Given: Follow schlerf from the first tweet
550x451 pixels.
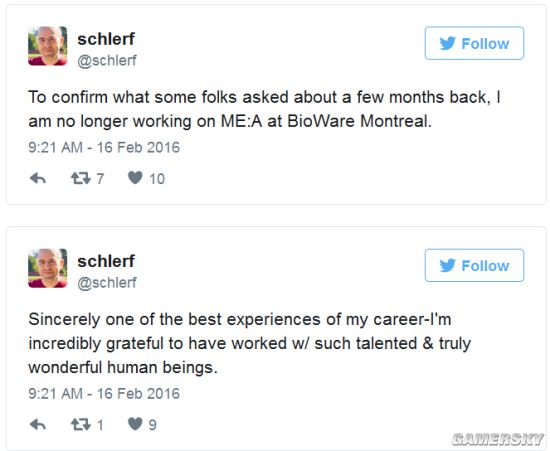Looking at the screenshot, I should [x=474, y=43].
